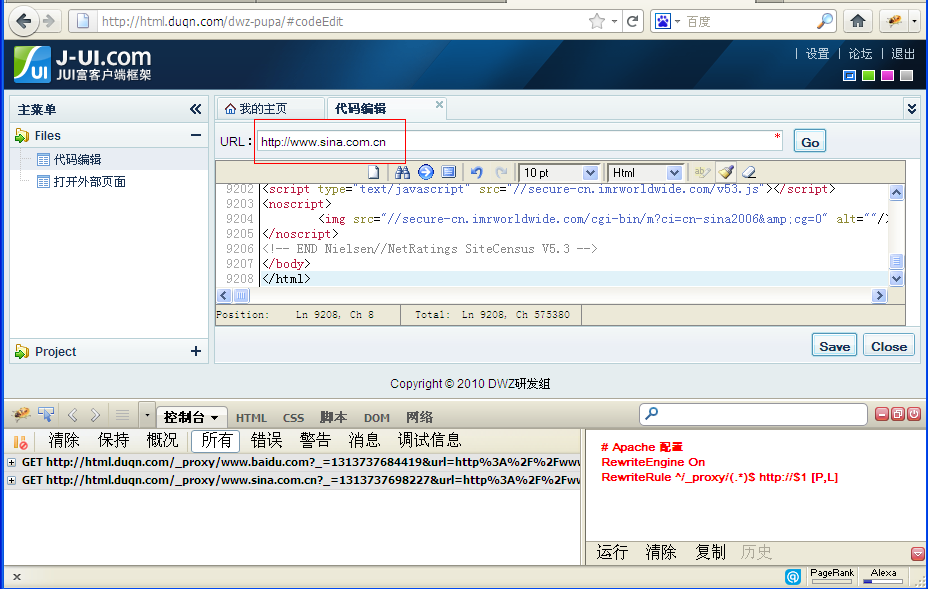Click the Close button
This screenshot has height=589, width=928.
tap(889, 346)
